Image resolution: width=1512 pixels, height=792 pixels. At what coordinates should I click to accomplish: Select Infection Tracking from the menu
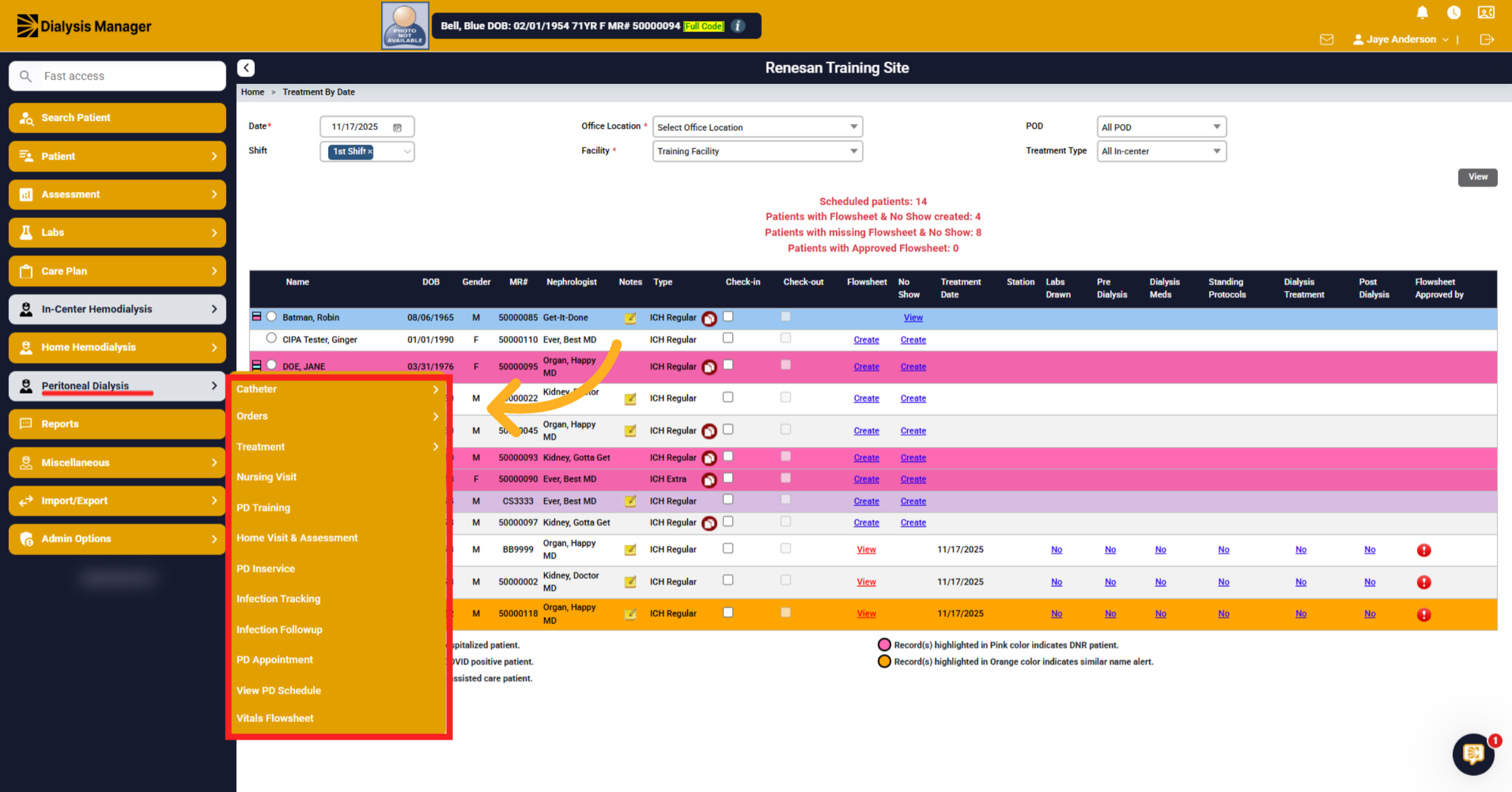[x=278, y=599]
